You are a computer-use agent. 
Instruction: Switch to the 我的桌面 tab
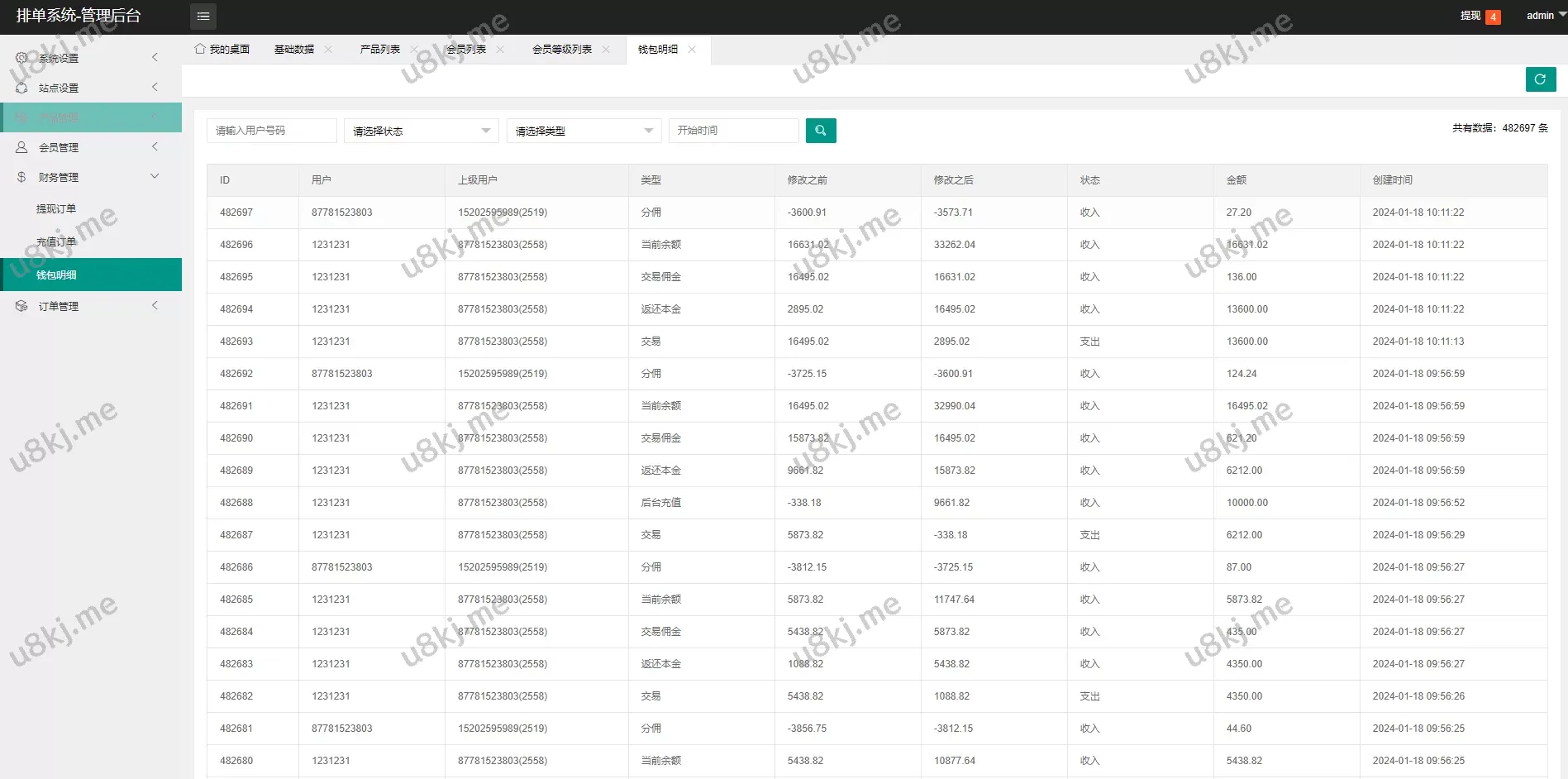pyautogui.click(x=222, y=50)
